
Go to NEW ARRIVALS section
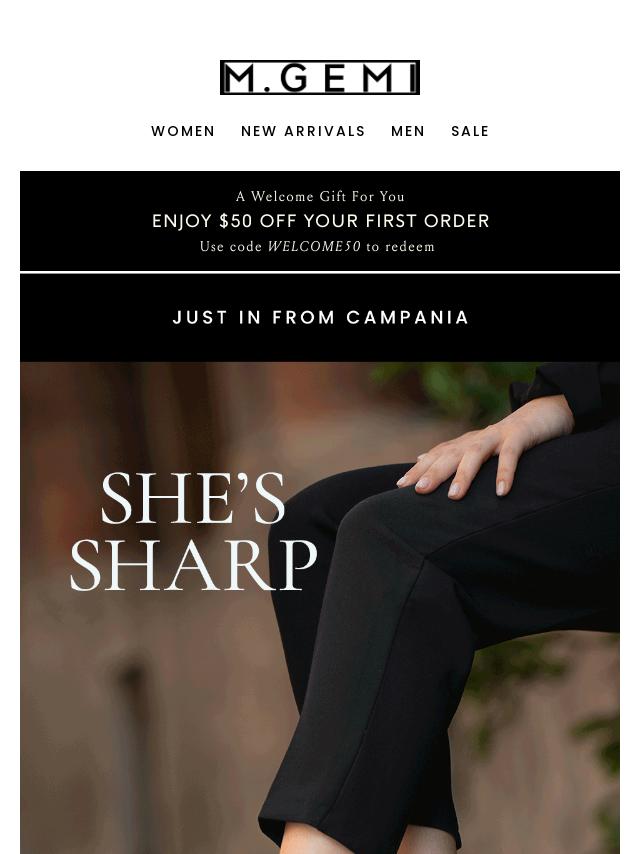(303, 131)
